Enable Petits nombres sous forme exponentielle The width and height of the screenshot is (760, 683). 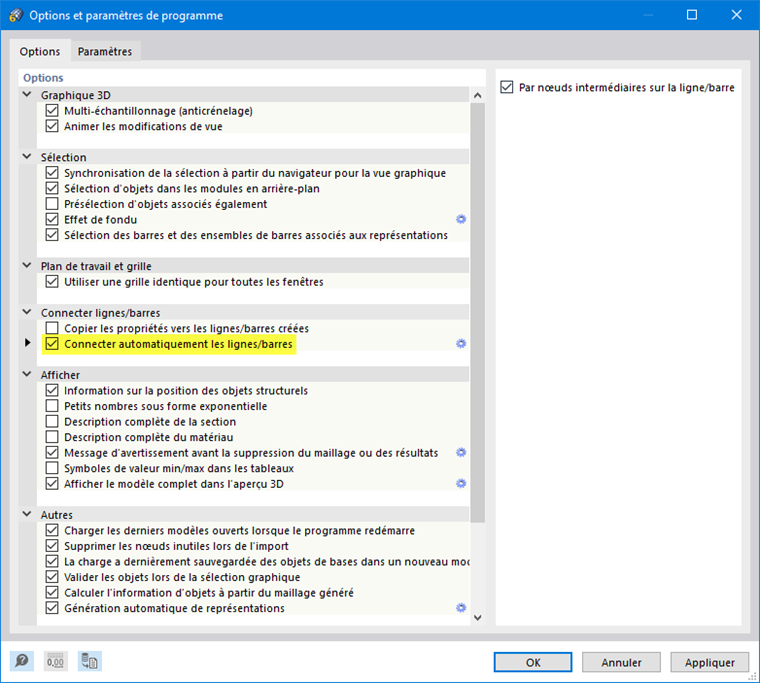coord(52,406)
